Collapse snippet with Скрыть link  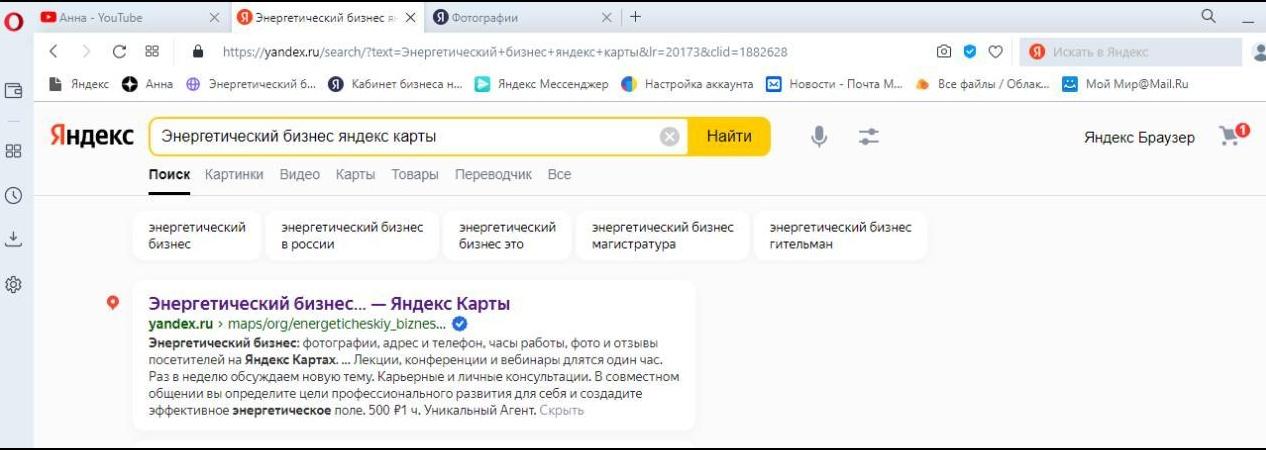coord(562,410)
